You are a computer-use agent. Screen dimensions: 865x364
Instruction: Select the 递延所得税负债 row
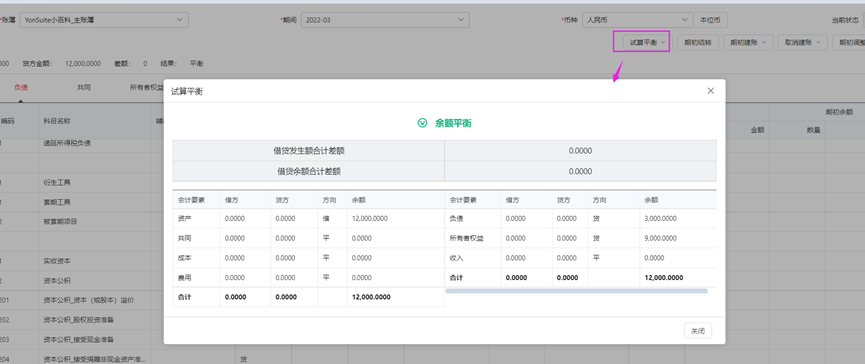click(67, 143)
